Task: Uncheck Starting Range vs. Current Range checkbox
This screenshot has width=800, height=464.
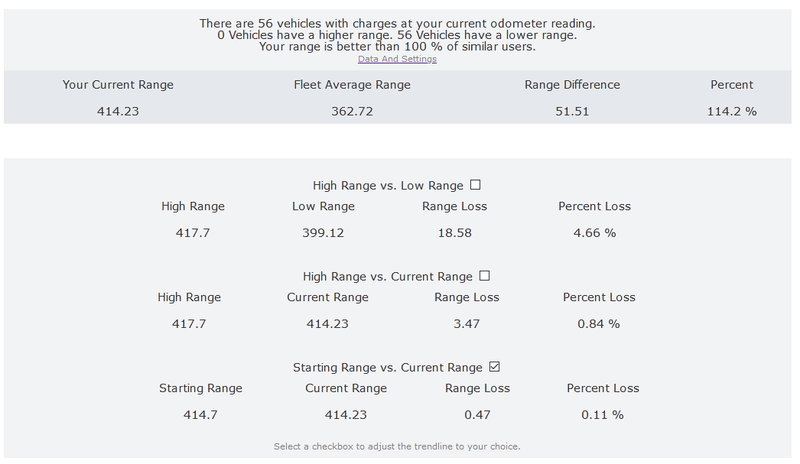Action: (493, 367)
